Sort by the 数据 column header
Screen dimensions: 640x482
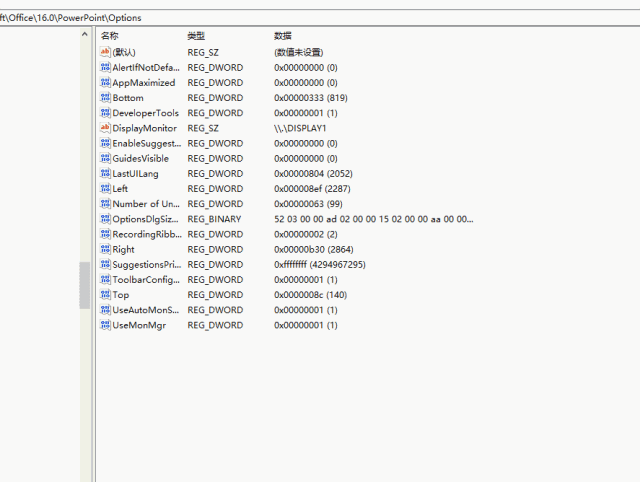click(283, 36)
